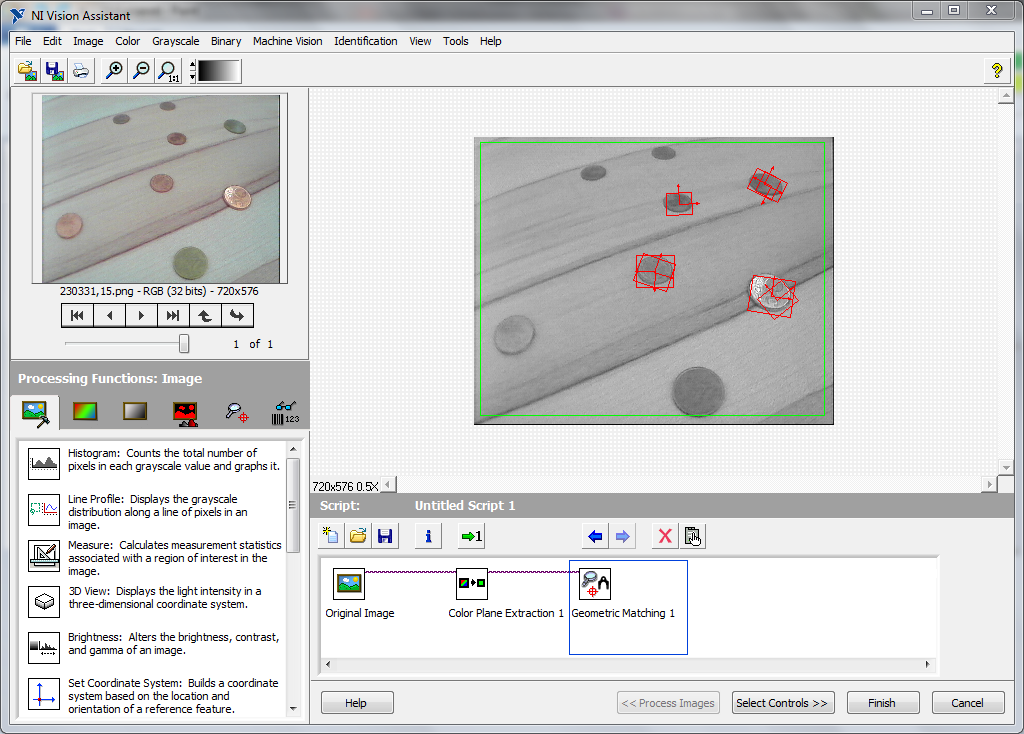Click the Zoom In magnifier icon
This screenshot has width=1024, height=734.
(x=115, y=71)
